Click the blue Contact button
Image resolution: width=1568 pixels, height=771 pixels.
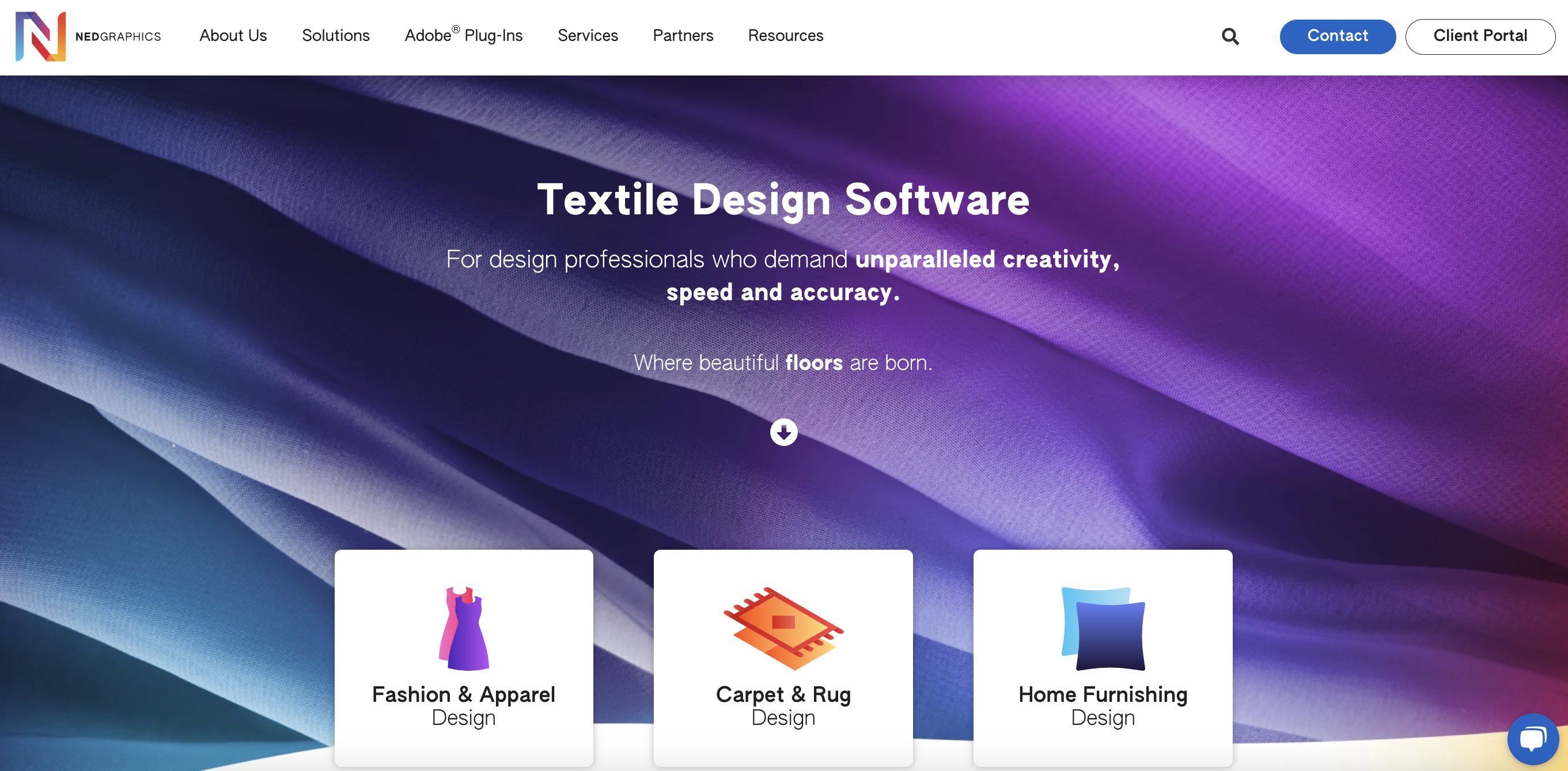(1338, 36)
